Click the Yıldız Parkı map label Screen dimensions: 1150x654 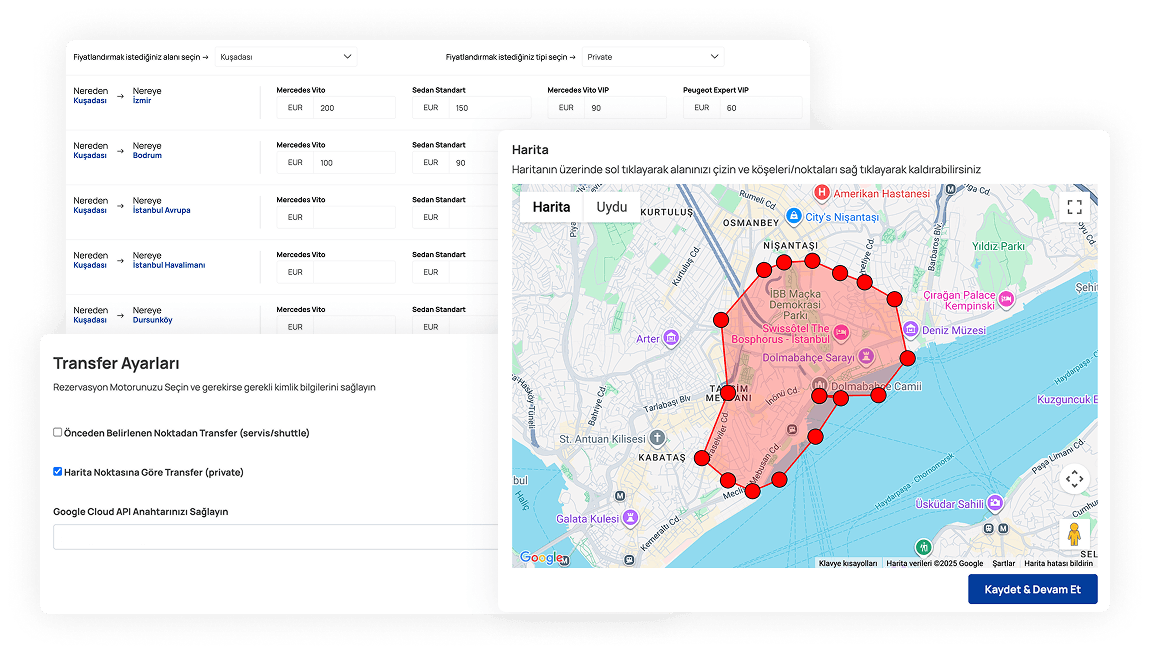(x=998, y=246)
